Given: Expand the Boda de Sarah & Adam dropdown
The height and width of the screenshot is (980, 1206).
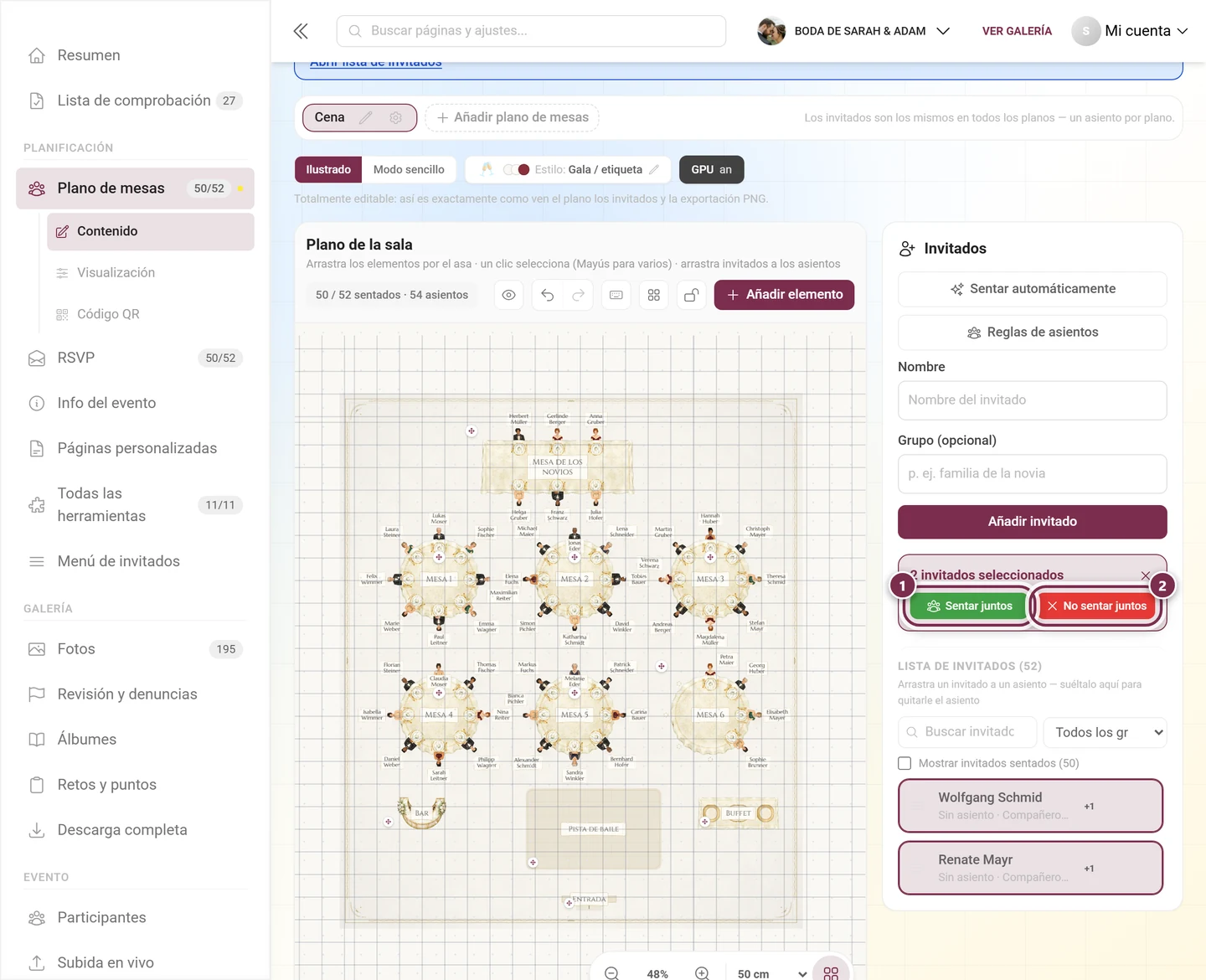Looking at the screenshot, I should 854,31.
